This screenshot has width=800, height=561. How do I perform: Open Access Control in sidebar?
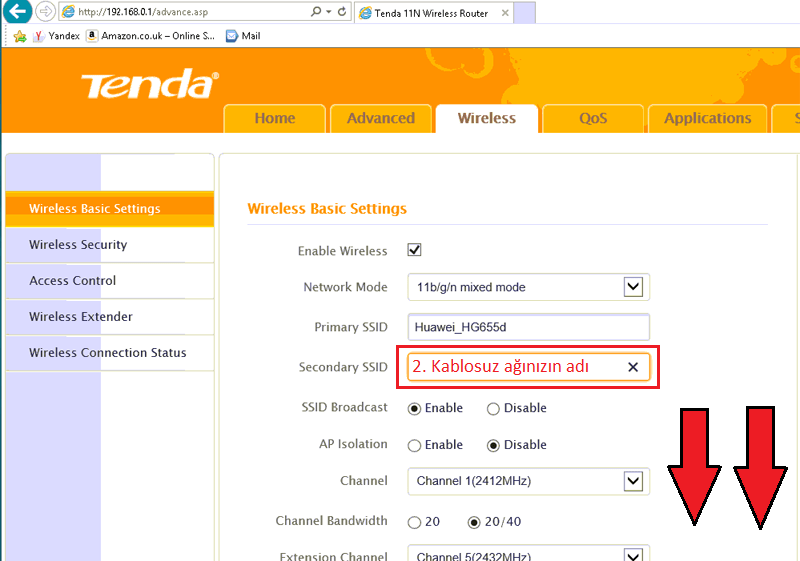110,280
